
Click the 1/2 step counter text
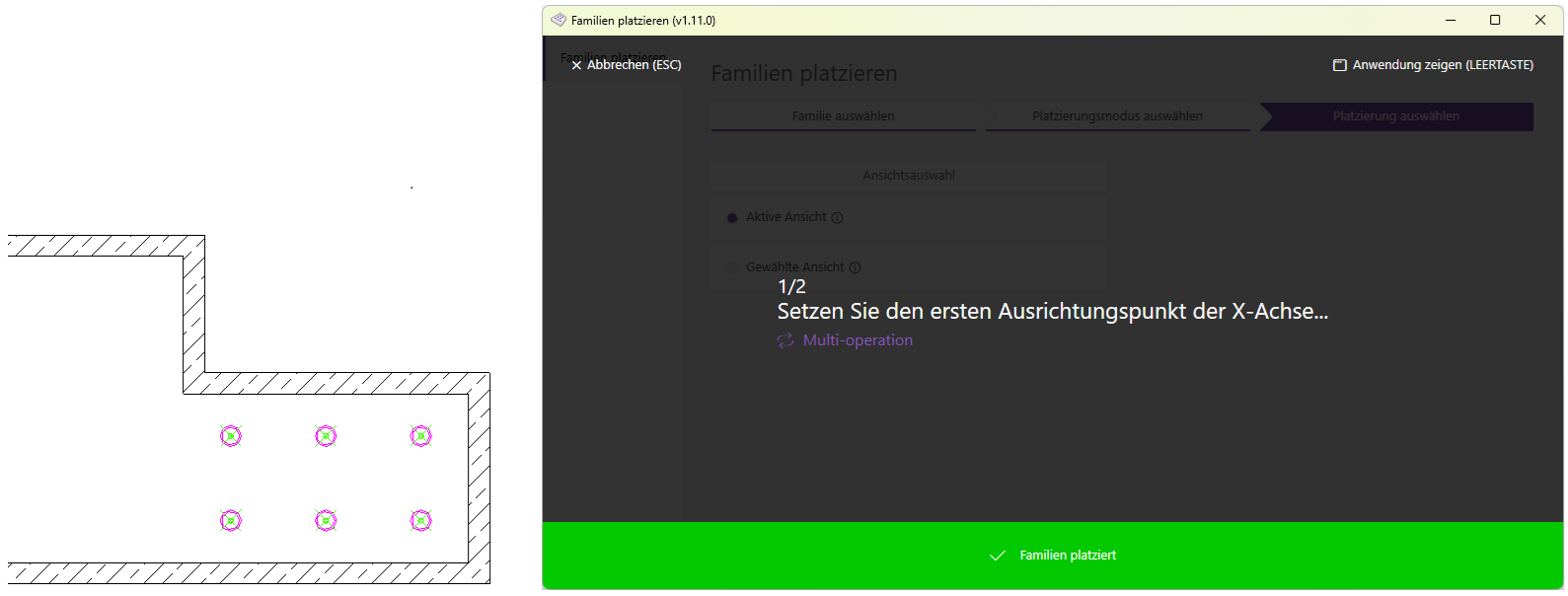coord(791,287)
